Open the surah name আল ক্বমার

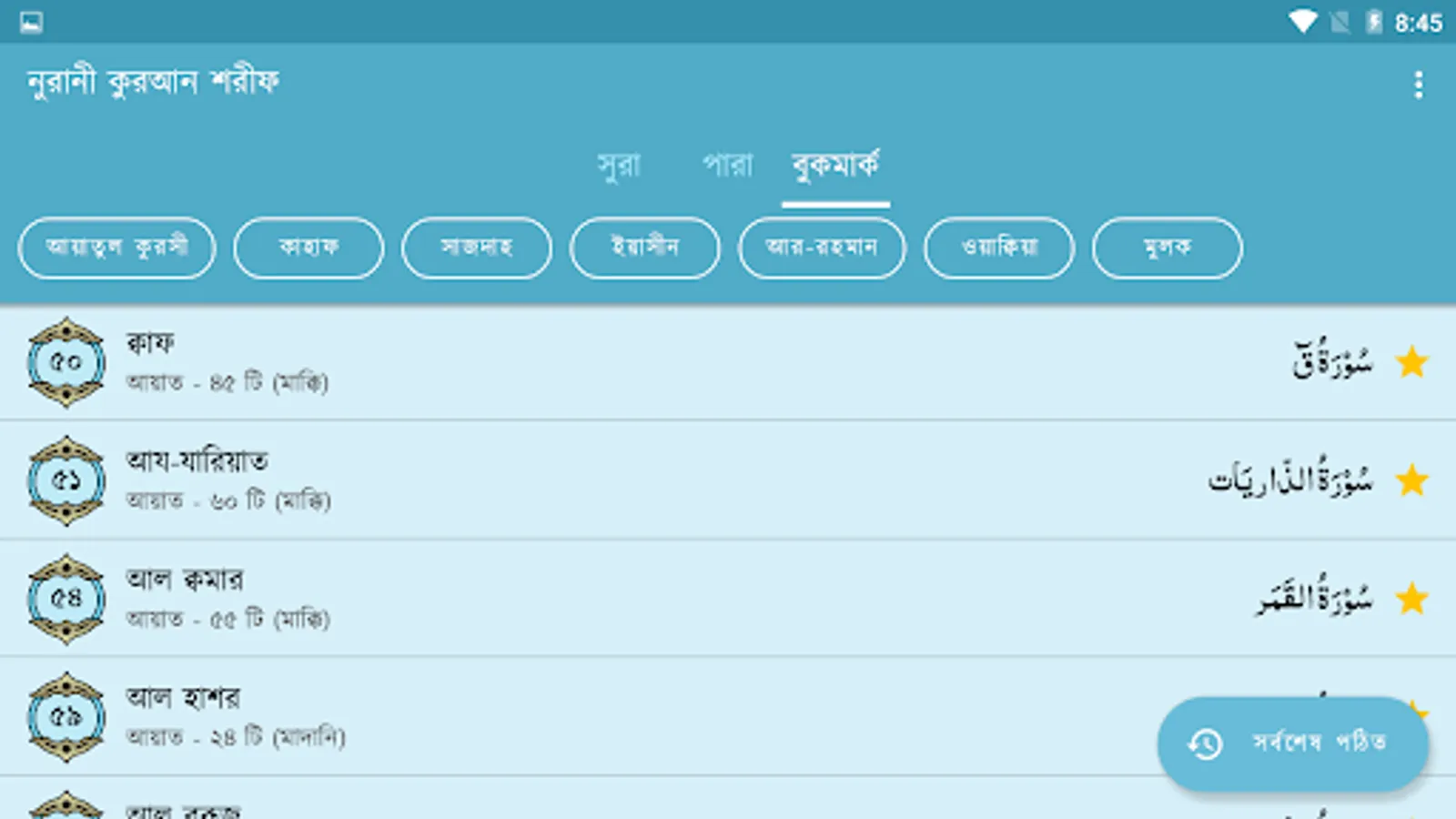tap(185, 579)
